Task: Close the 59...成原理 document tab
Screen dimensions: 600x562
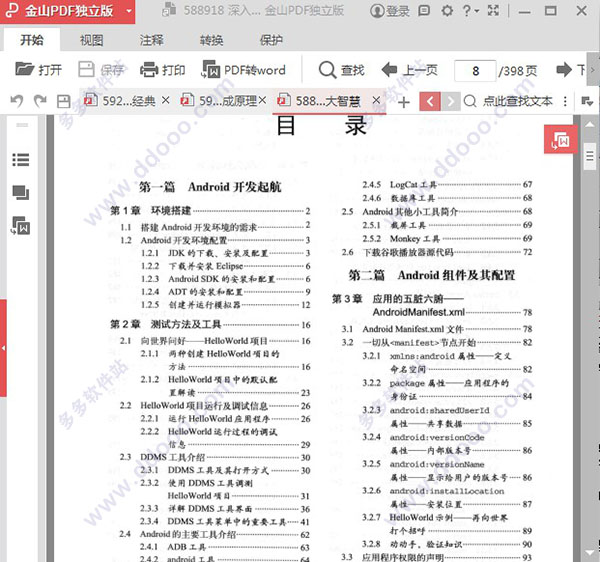Action: coord(262,100)
